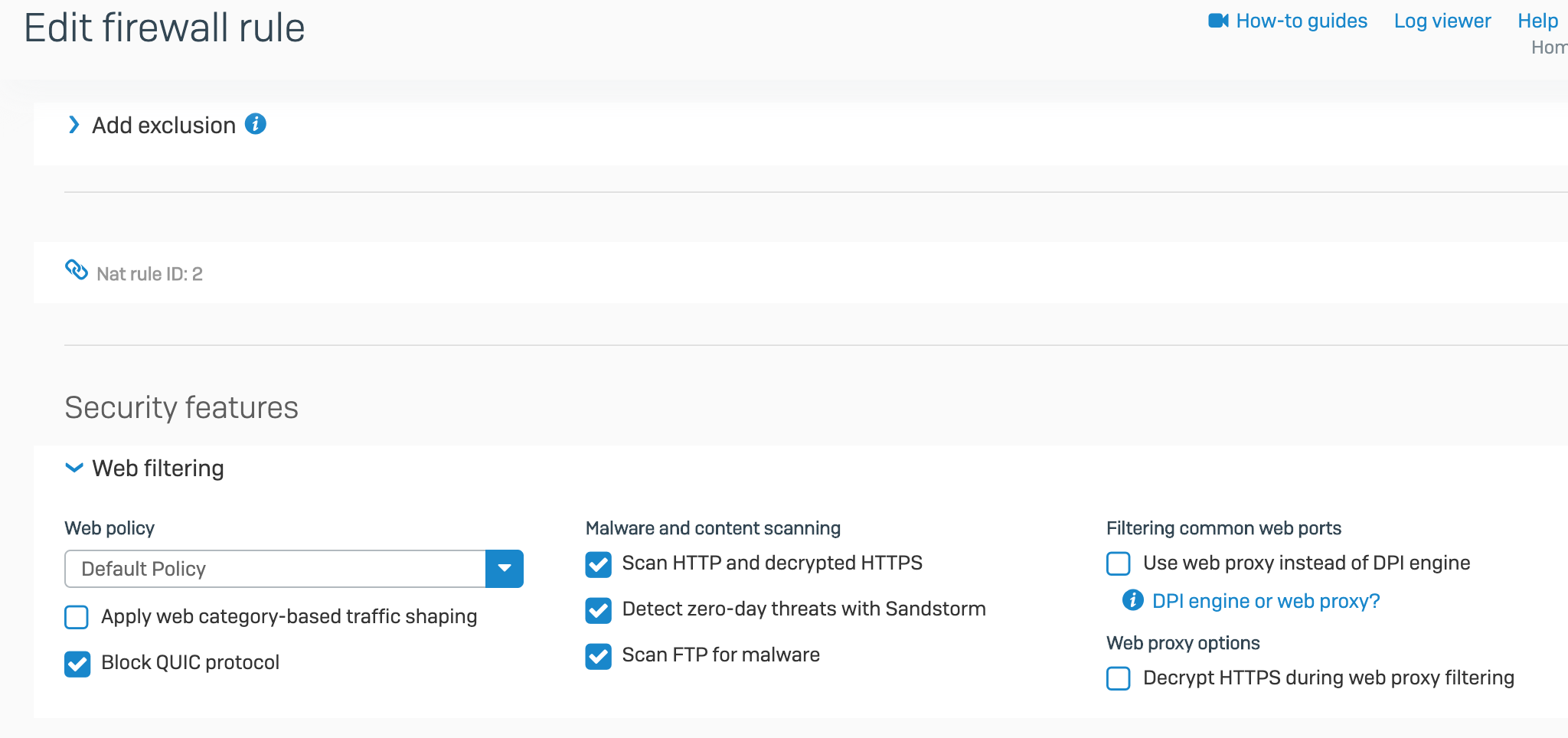Expand the Add exclusion section chevron
Viewport: 1568px width, 738px height.
click(73, 125)
